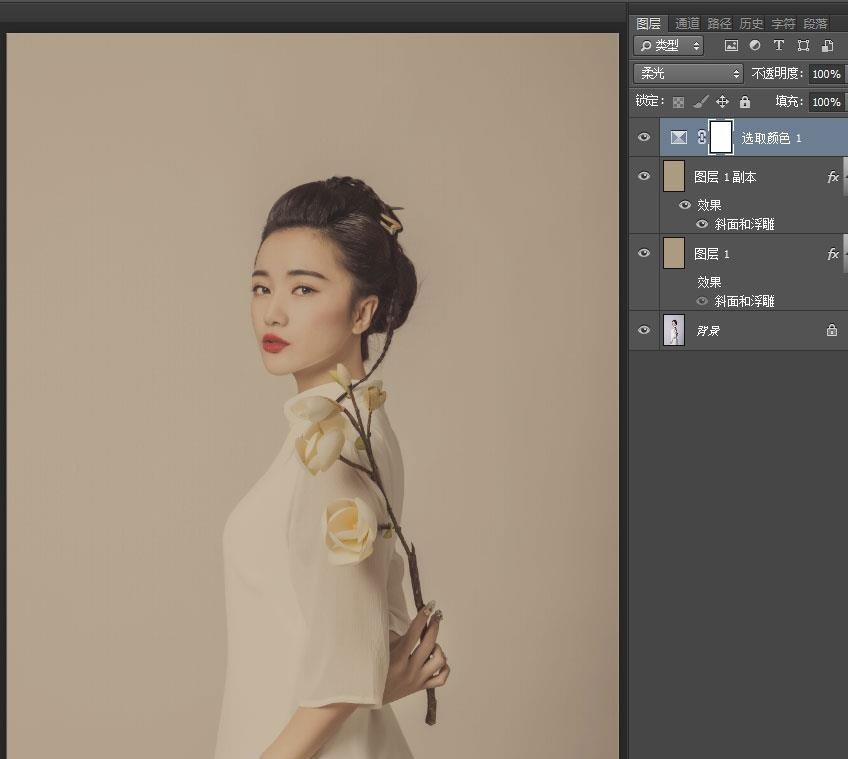
Task: Click the 不透明度 100% field
Action: (825, 74)
